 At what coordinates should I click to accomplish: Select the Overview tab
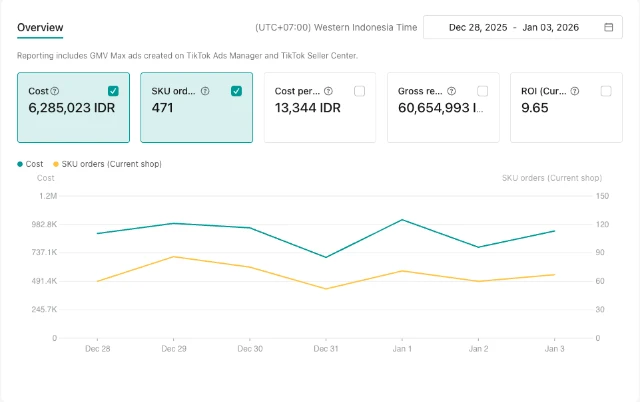tap(40, 26)
